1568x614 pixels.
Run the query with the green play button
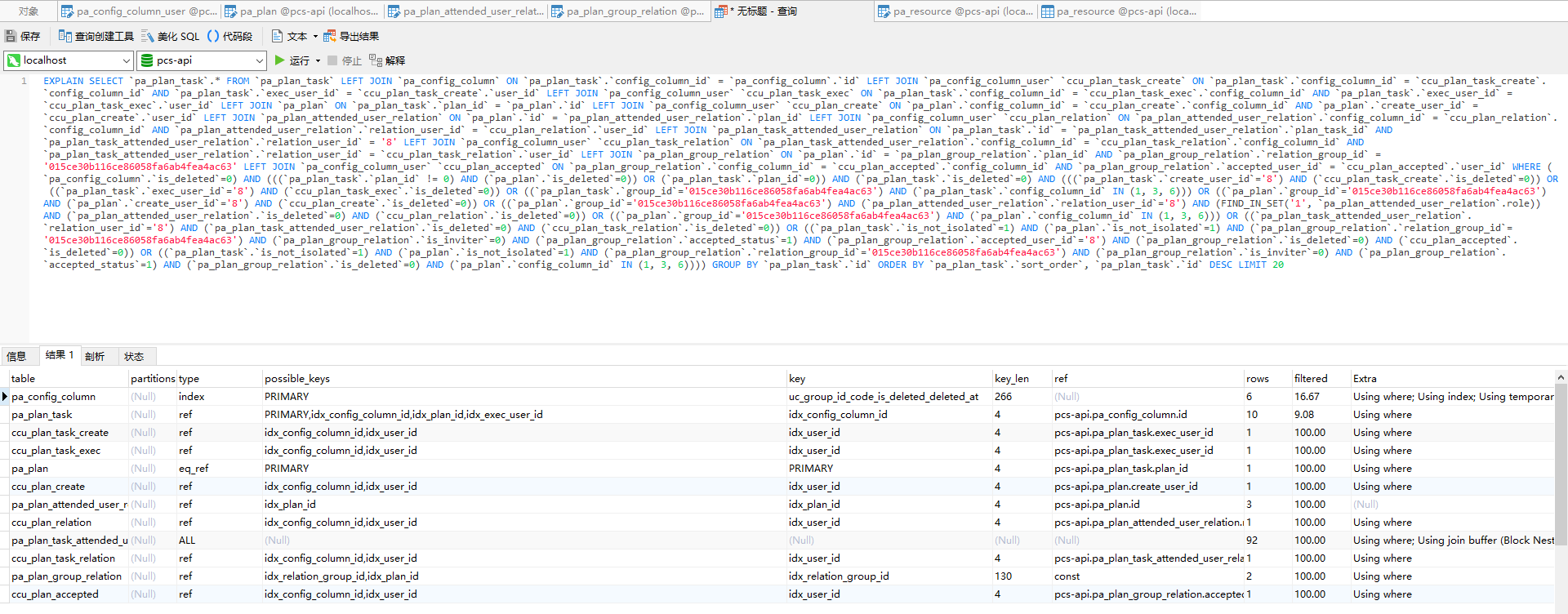[280, 60]
